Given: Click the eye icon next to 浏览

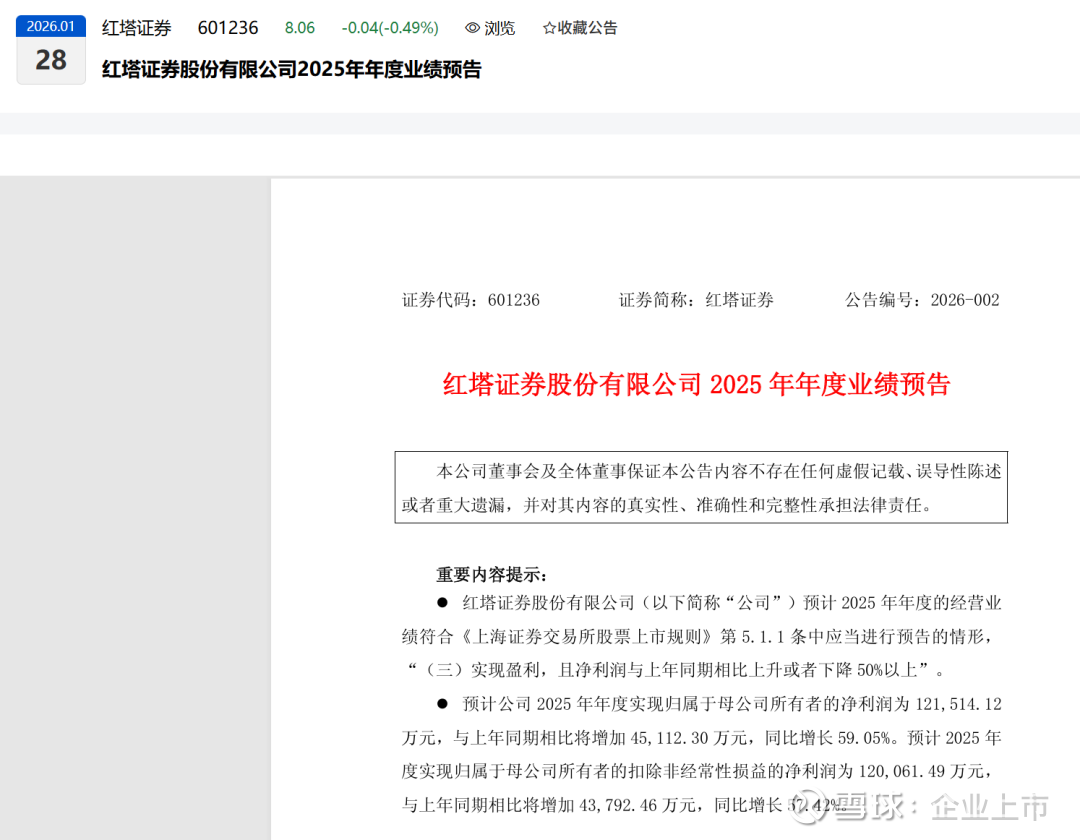Looking at the screenshot, I should coord(472,28).
